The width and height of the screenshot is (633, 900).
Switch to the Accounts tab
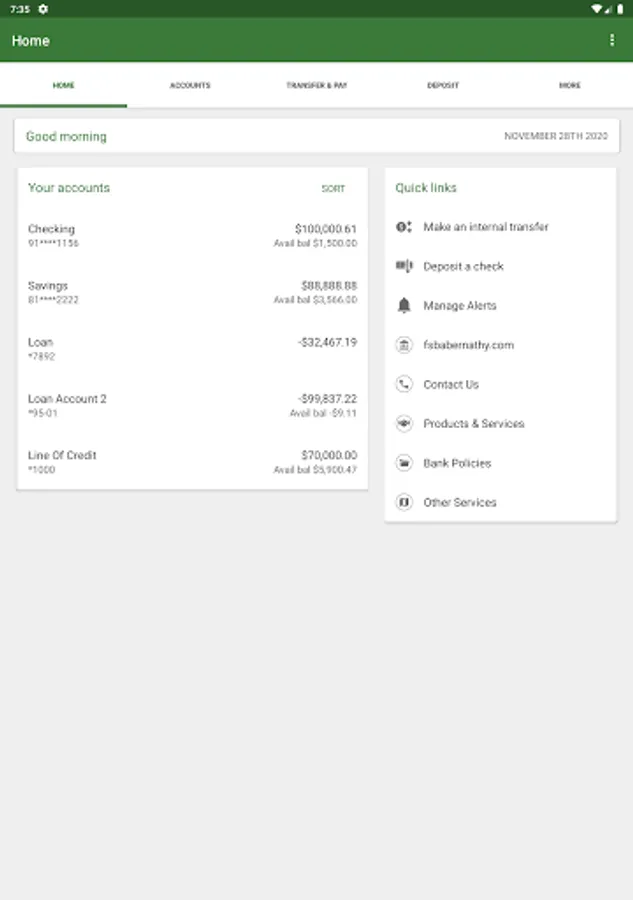(x=190, y=86)
